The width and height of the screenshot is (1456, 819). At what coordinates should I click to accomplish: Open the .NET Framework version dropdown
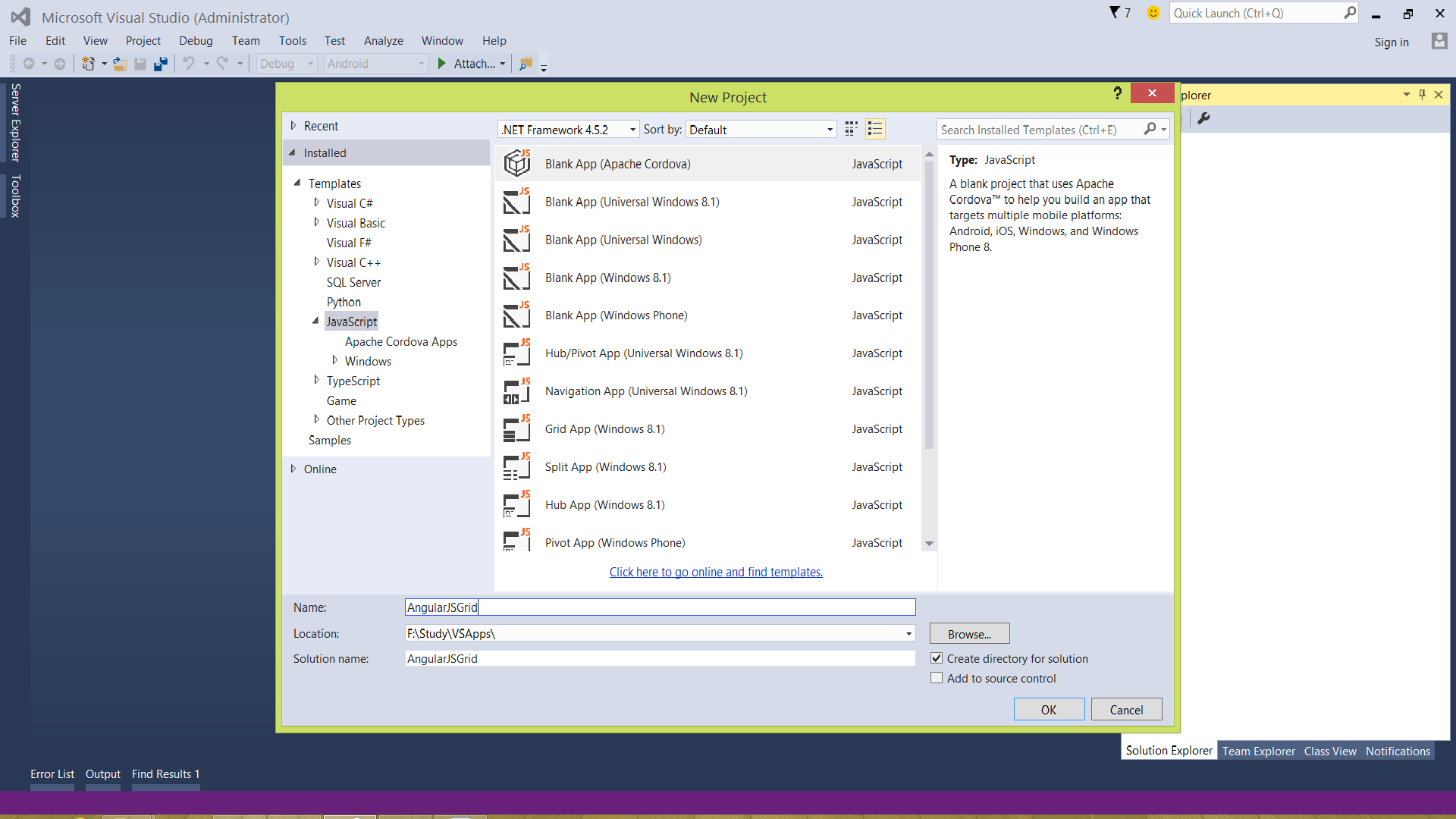click(569, 130)
